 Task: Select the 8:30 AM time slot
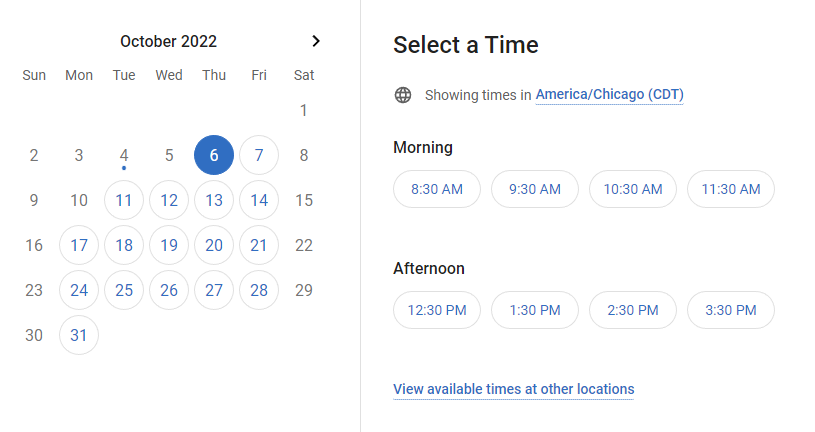pyautogui.click(x=437, y=189)
